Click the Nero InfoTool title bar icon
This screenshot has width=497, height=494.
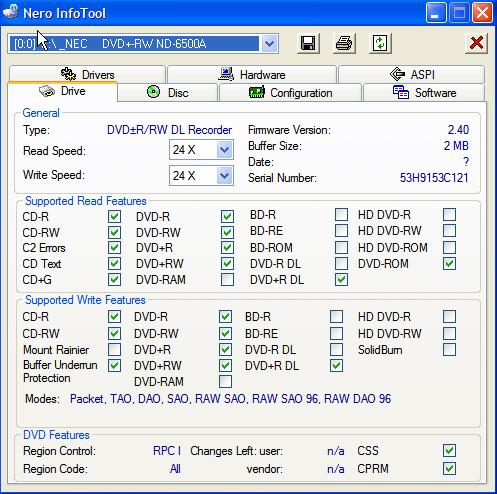click(10, 12)
